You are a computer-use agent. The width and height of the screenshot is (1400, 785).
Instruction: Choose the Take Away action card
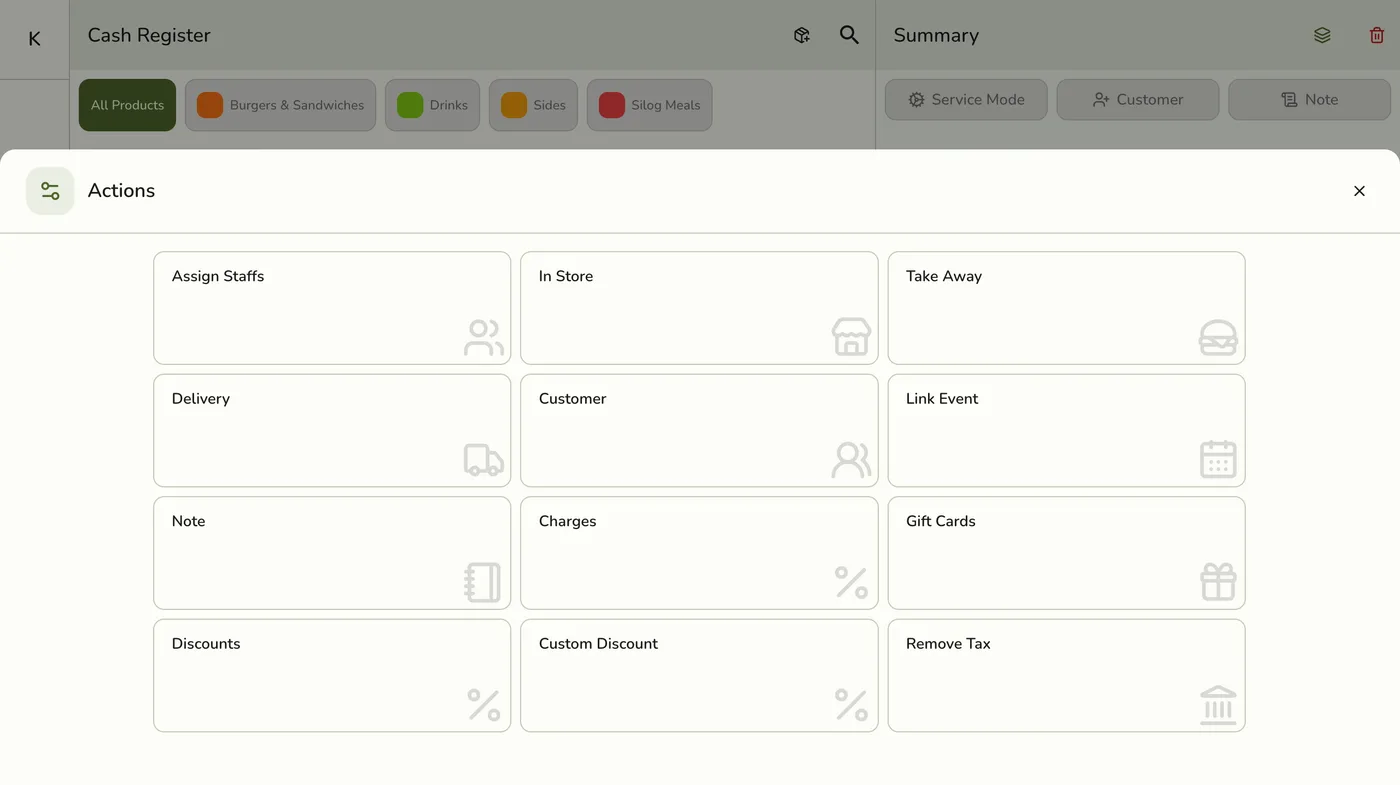pyautogui.click(x=1066, y=308)
